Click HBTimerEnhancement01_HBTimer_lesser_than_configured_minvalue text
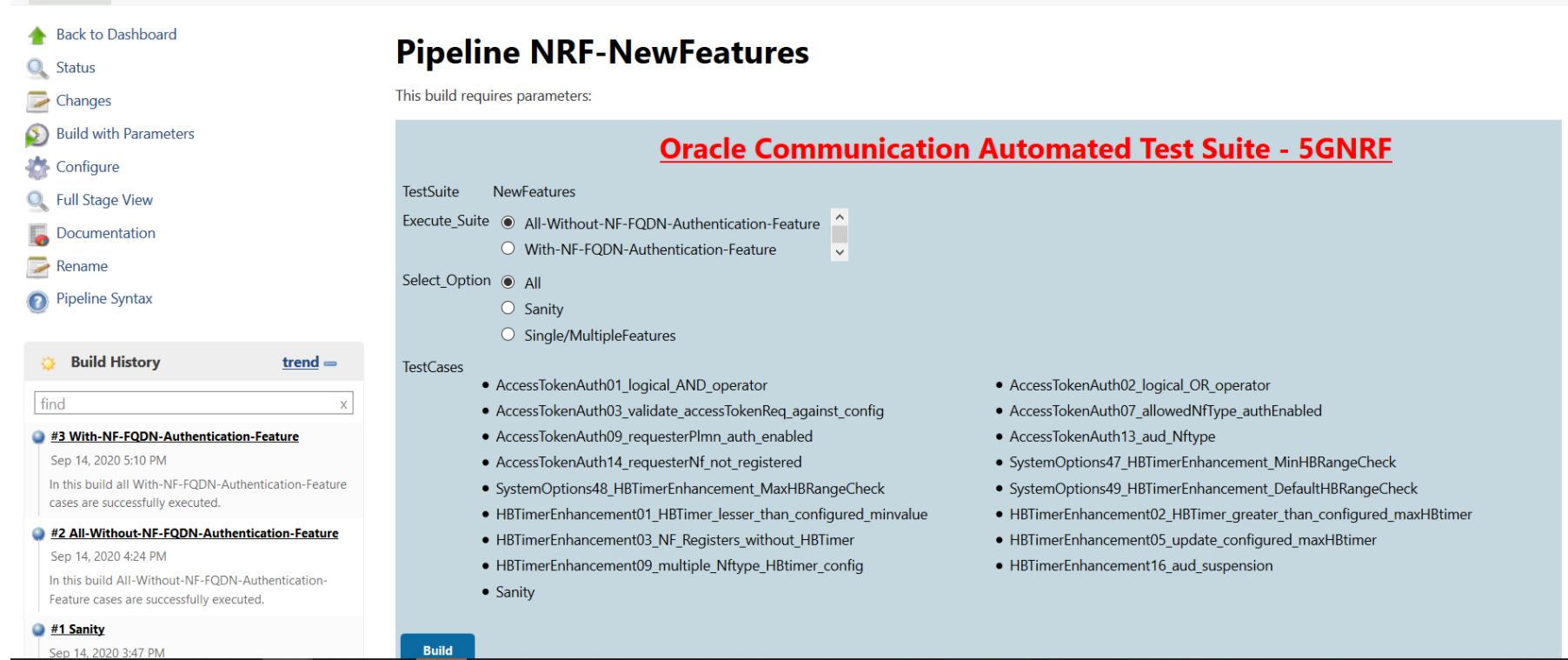1568x660 pixels. pyautogui.click(x=712, y=514)
